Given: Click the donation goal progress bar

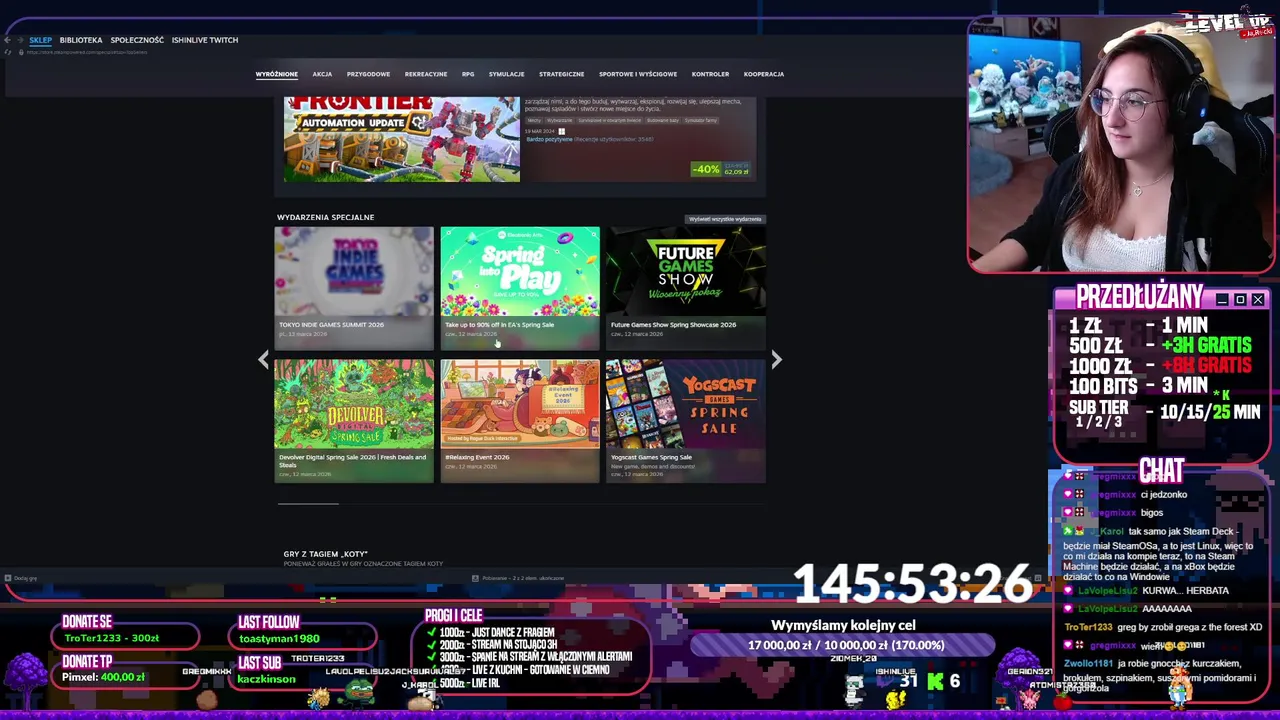Looking at the screenshot, I should (x=845, y=646).
